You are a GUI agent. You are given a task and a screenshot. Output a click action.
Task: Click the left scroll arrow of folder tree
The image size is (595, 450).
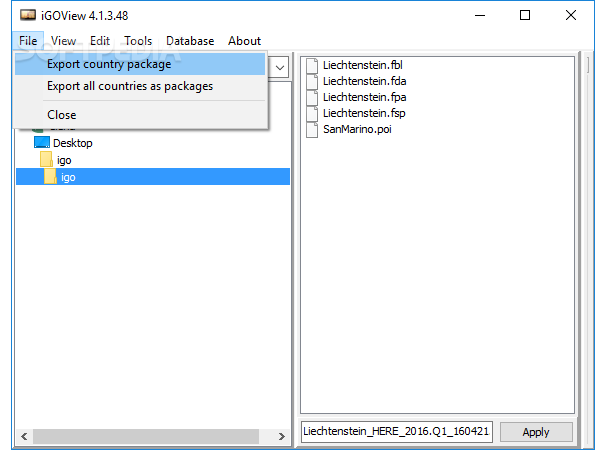coord(24,436)
